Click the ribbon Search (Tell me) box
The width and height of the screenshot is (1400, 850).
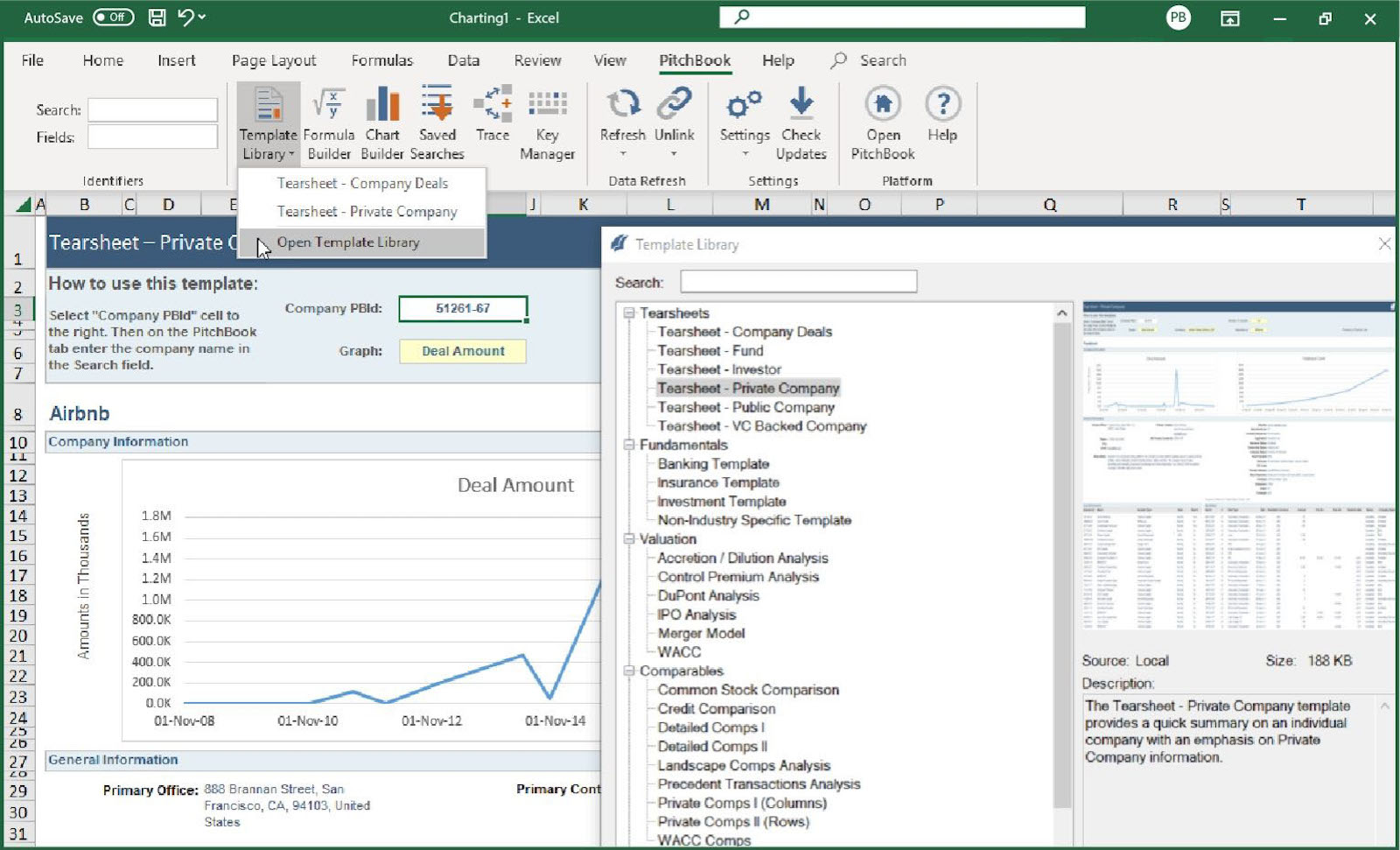[869, 60]
